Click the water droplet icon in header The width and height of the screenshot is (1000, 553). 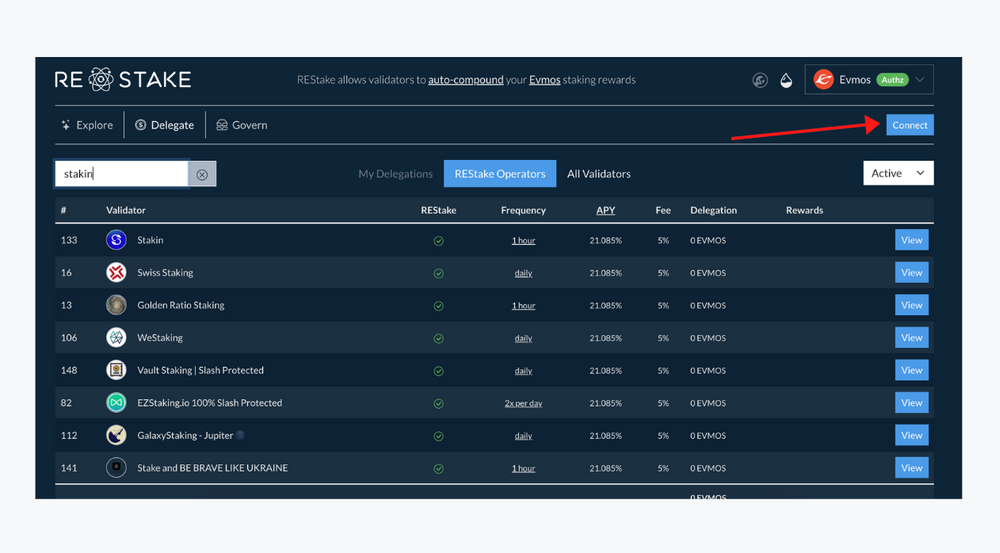pos(786,81)
